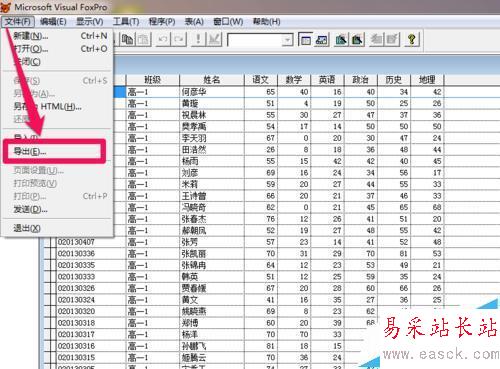Click the Visual FoxPro fox title icon
Screen dimensions: 500x369
coord(6,6)
